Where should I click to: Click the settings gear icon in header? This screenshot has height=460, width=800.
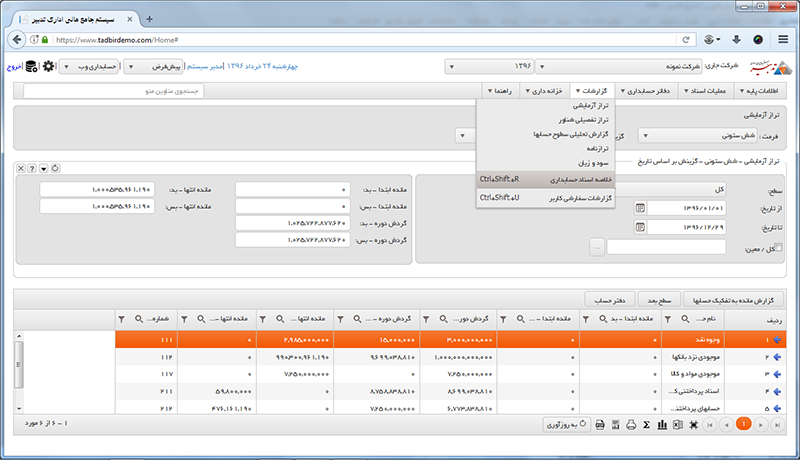click(47, 67)
